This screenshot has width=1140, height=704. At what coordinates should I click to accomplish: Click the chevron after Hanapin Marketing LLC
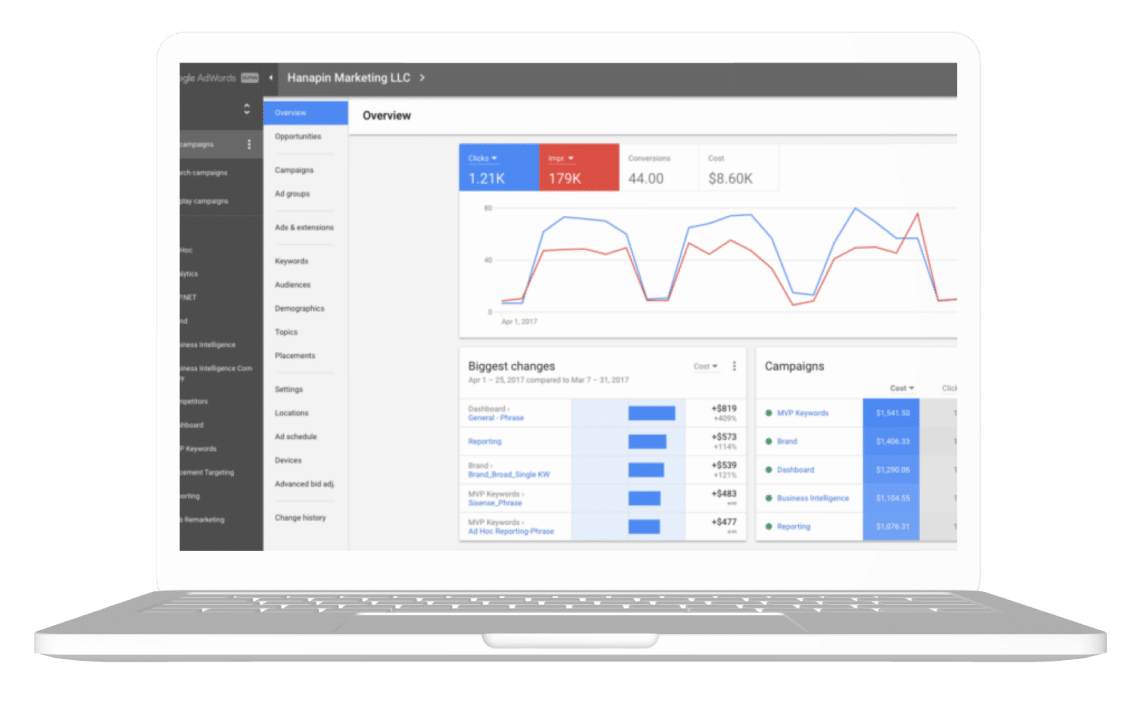point(422,78)
